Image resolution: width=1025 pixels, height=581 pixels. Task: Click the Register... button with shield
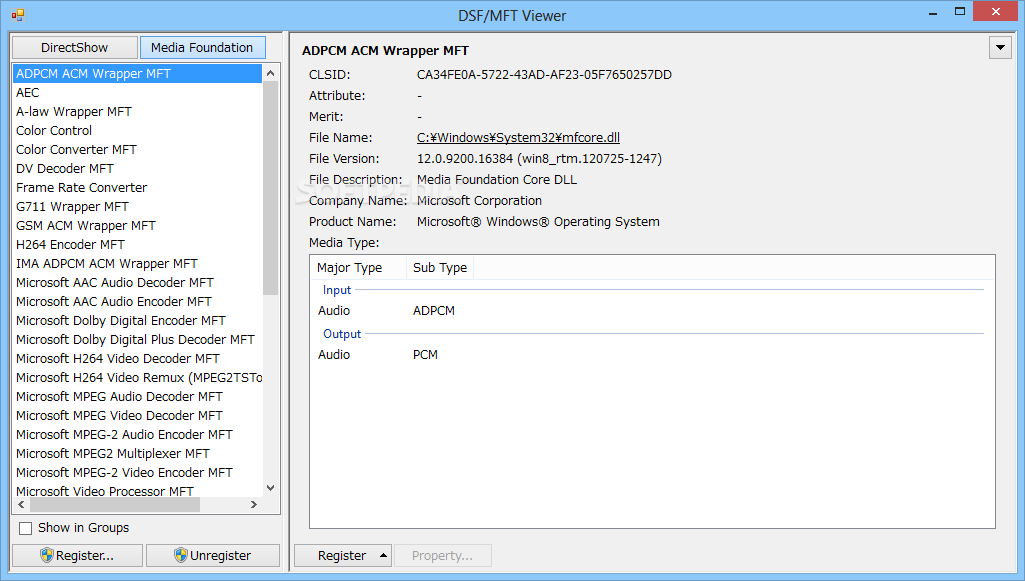[x=77, y=556]
